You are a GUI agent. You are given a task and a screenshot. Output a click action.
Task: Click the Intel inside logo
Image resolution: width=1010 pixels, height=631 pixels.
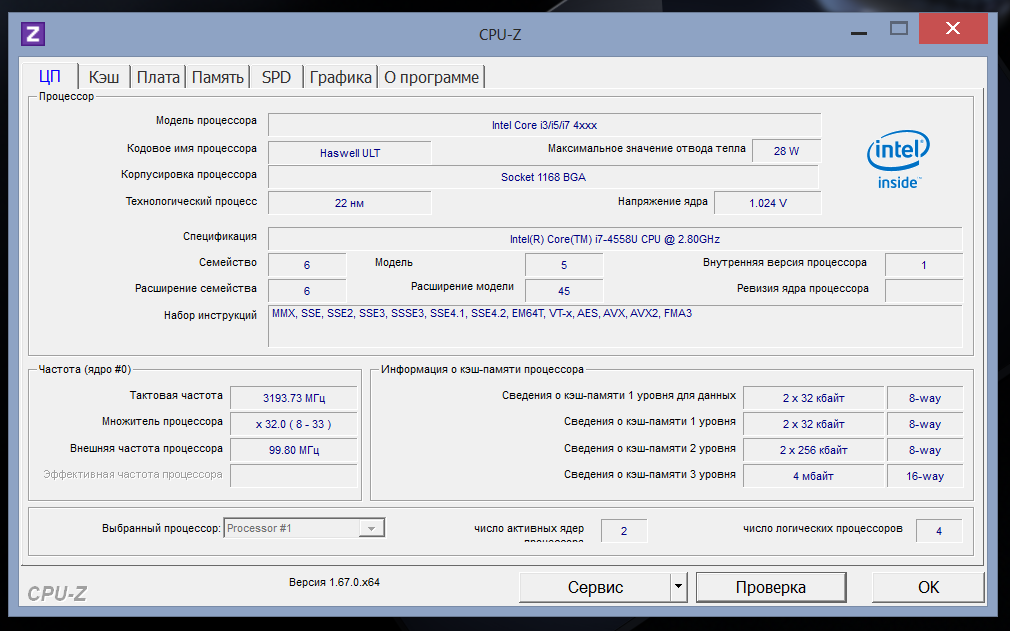897,160
